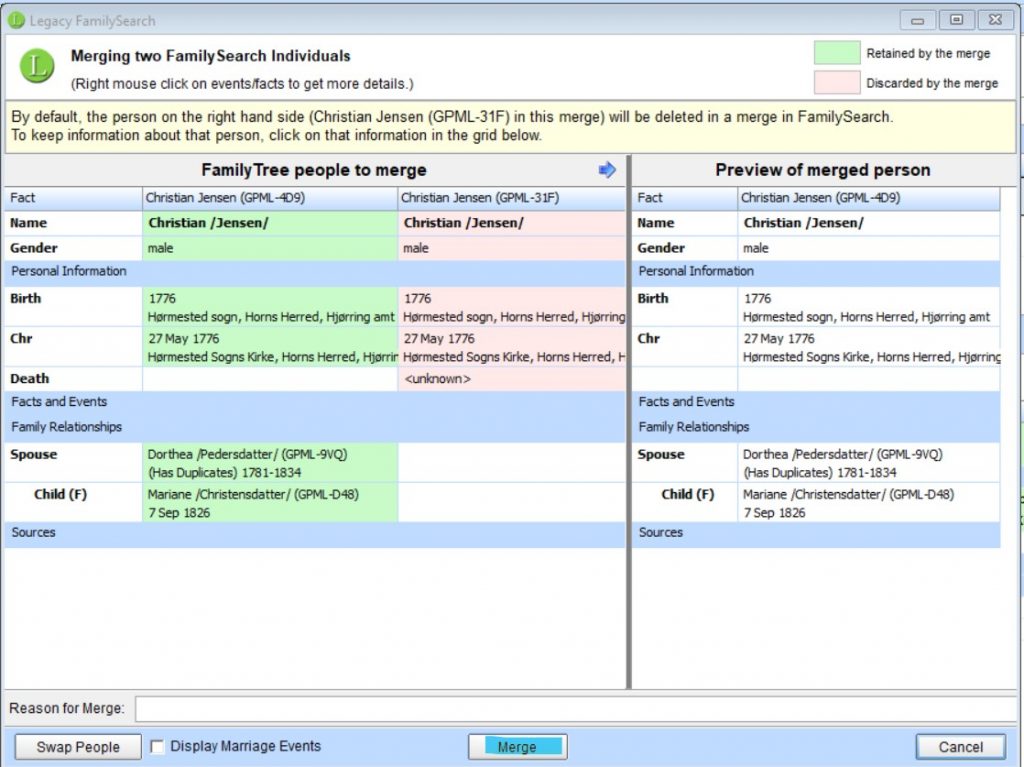The image size is (1024, 767).
Task: Click the Personal Information section row in the merge grid
Action: [315, 272]
